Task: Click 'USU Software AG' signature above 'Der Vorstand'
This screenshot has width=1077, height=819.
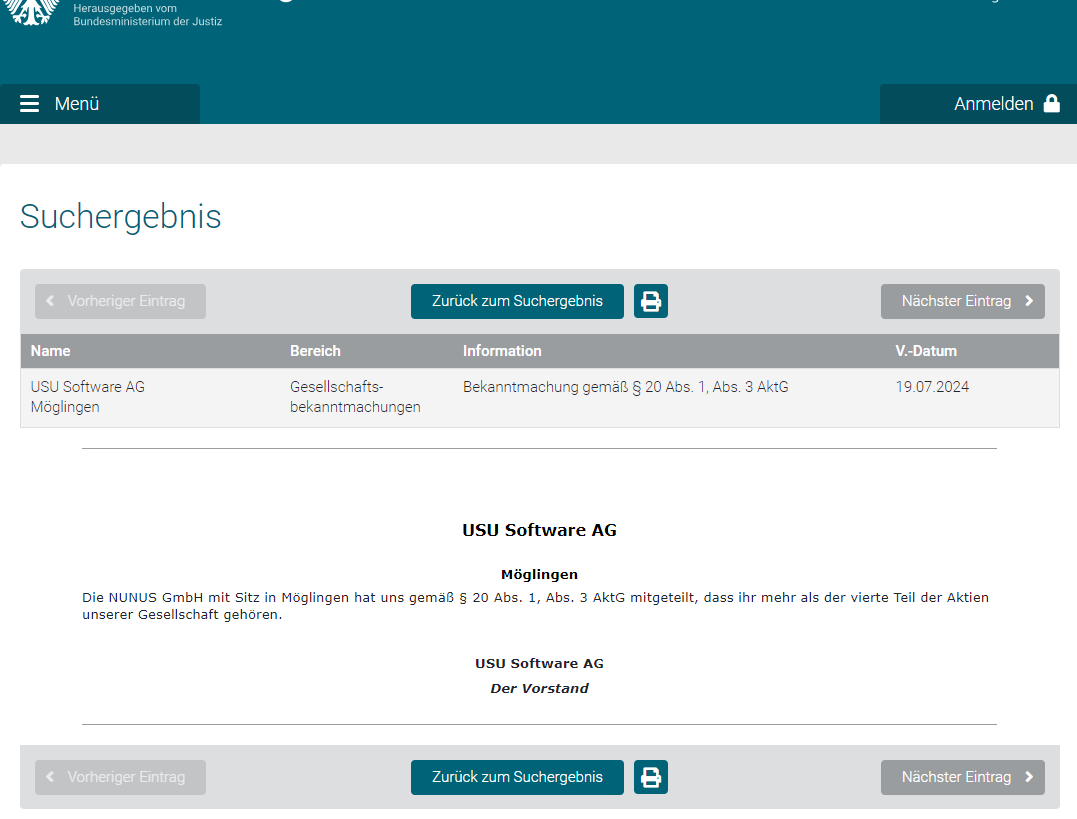Action: point(539,664)
